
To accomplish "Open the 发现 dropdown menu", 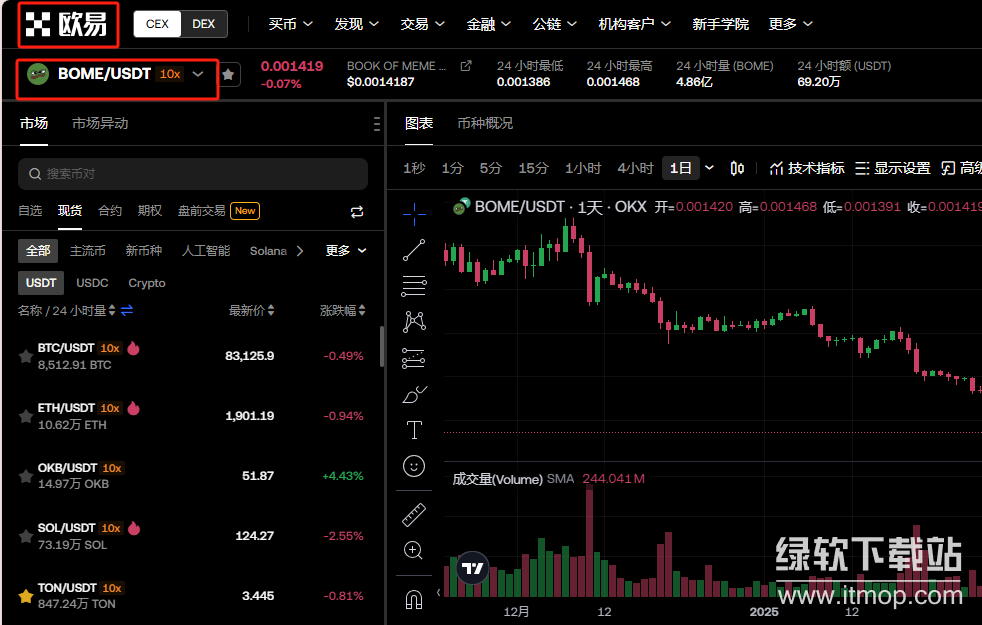I will [x=356, y=24].
